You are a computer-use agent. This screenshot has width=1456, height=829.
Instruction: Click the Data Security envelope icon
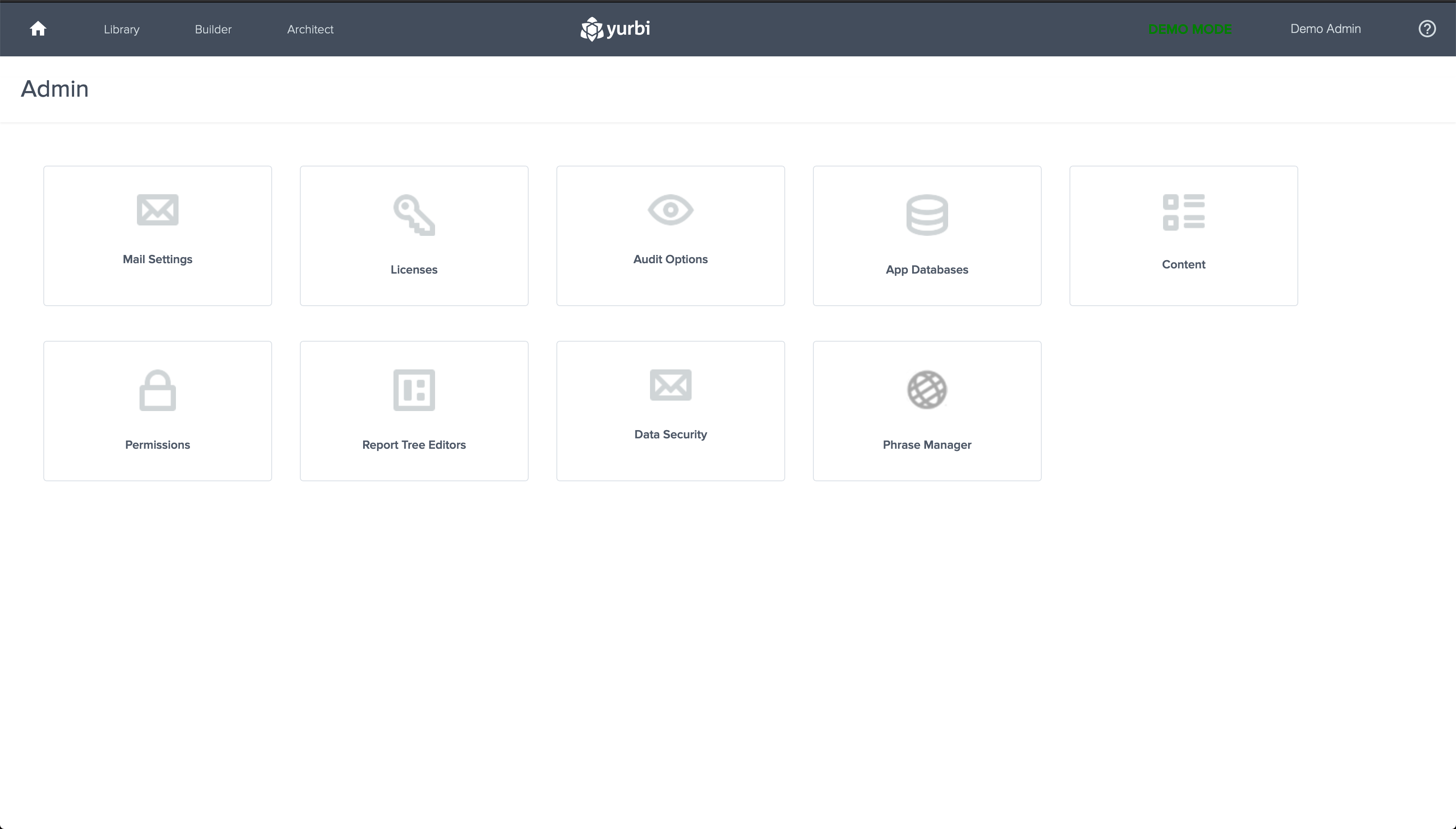pyautogui.click(x=670, y=385)
